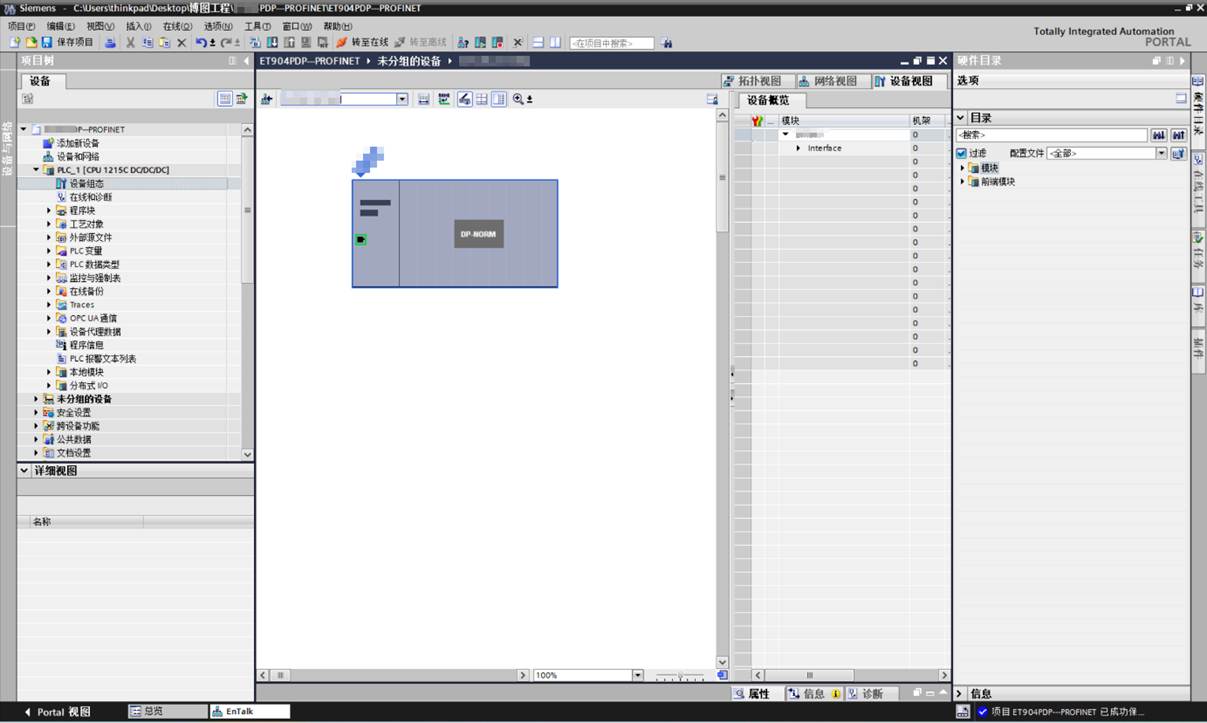Viewport: 1207px width, 723px height.
Task: Click the binoculars search icon
Action: point(667,43)
